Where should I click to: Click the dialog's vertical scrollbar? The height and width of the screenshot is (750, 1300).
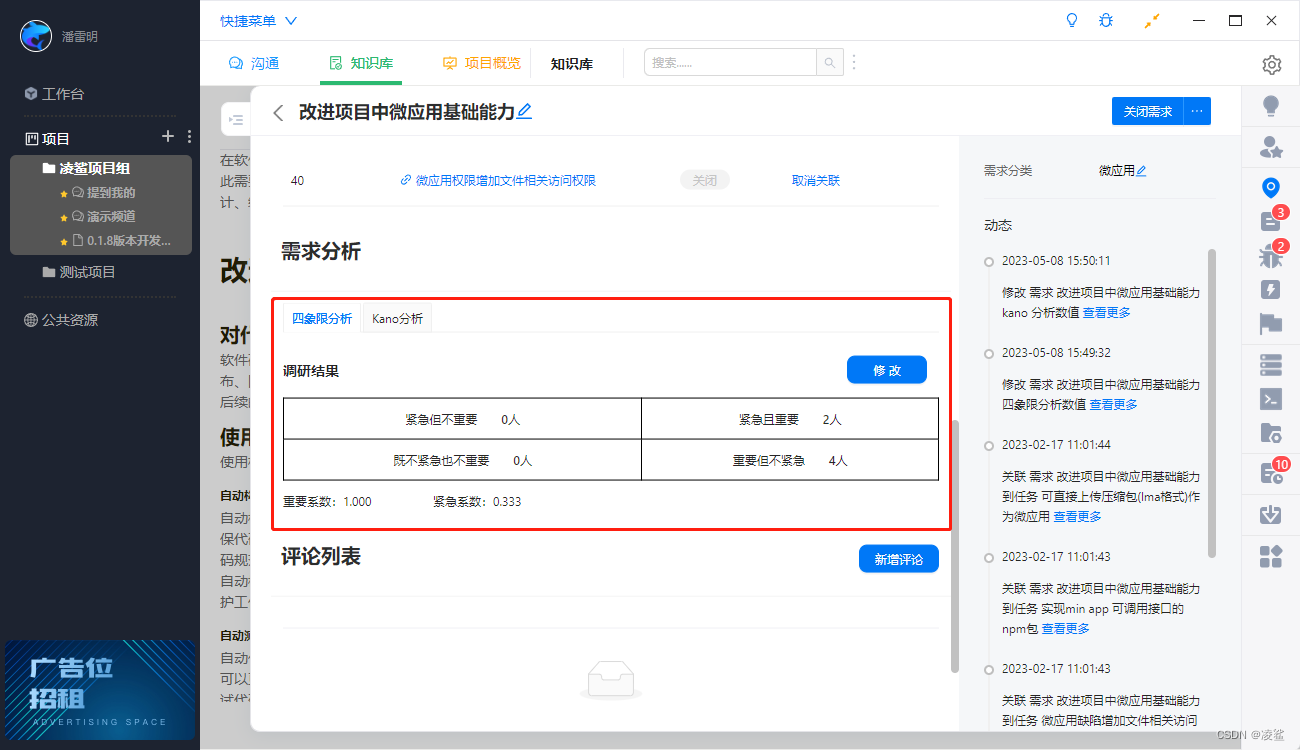[x=954, y=545]
